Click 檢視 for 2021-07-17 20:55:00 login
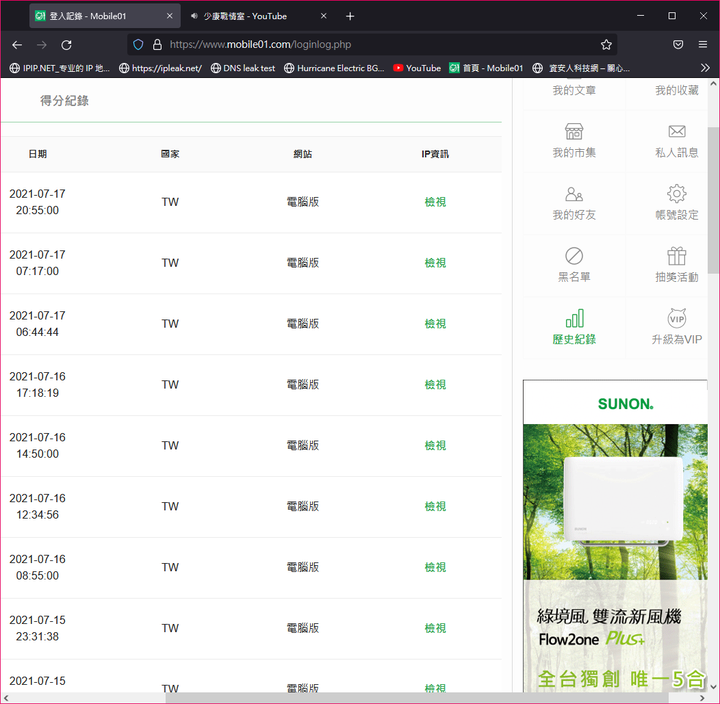Viewport: 720px width, 704px height. pyautogui.click(x=435, y=202)
